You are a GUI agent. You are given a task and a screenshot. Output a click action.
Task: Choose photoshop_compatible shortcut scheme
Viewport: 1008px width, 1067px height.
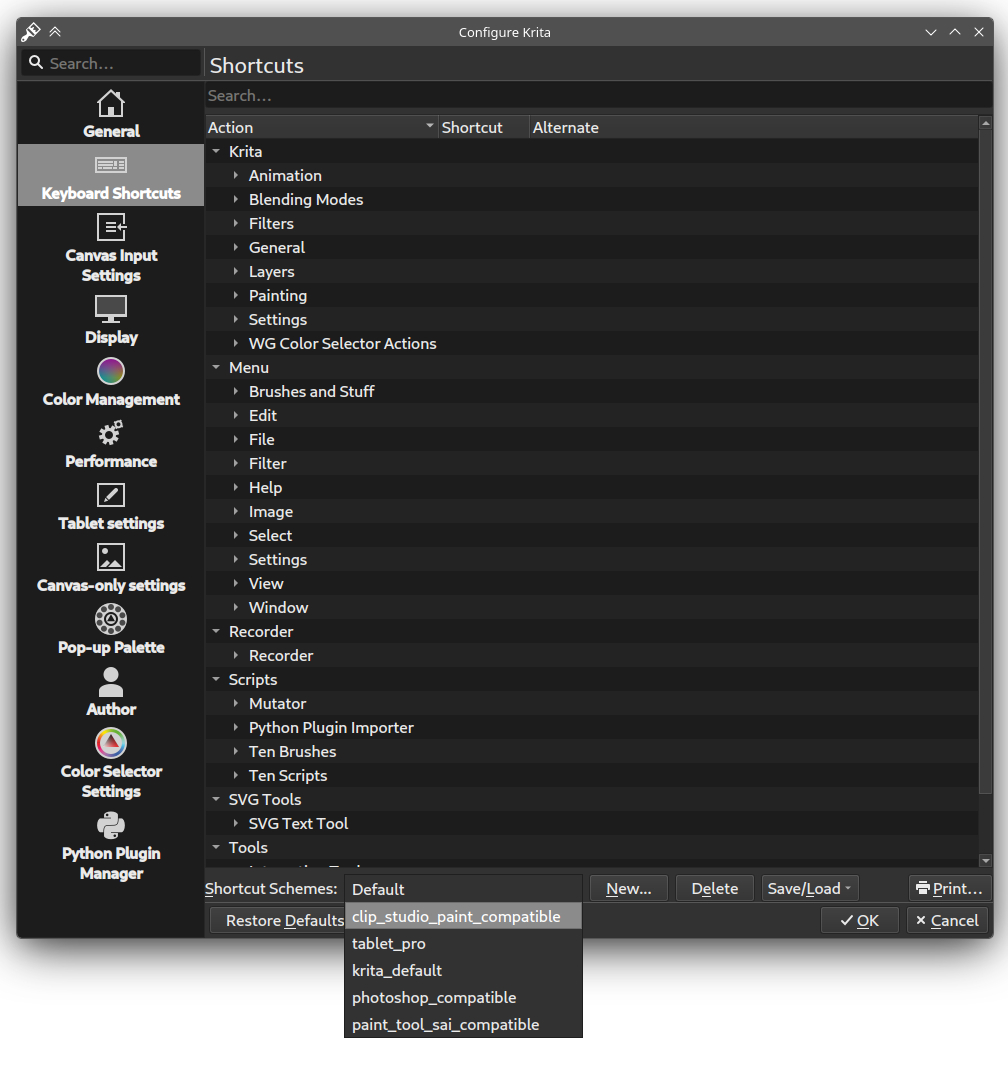click(x=464, y=998)
